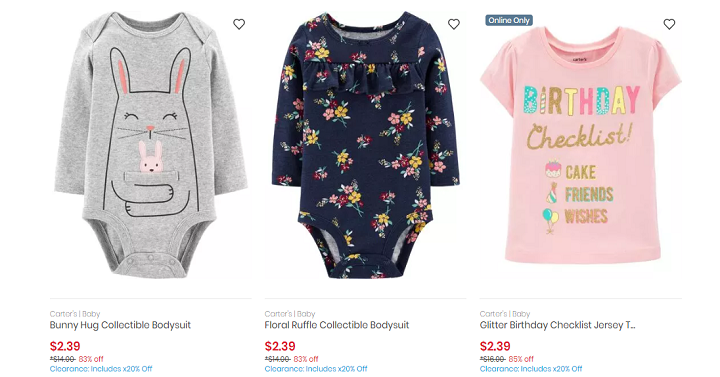Open Floral Ruffle Collectible Bodysuit title link
The height and width of the screenshot is (377, 720).
[337, 325]
